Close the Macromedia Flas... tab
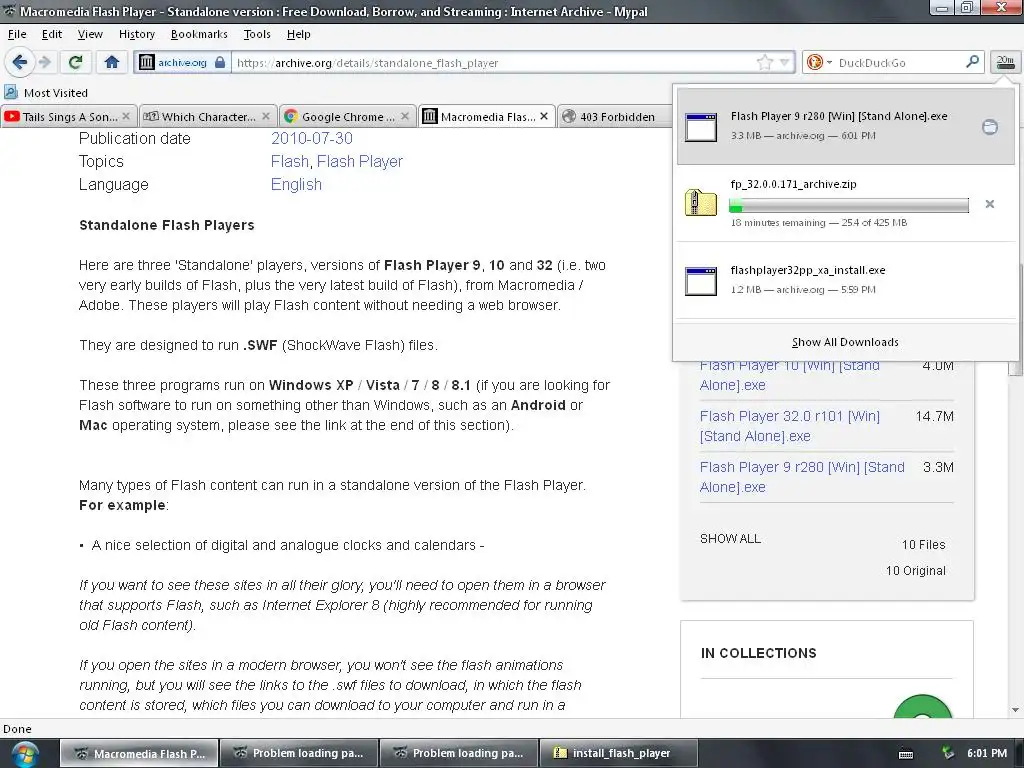This screenshot has height=768, width=1024. [x=544, y=116]
